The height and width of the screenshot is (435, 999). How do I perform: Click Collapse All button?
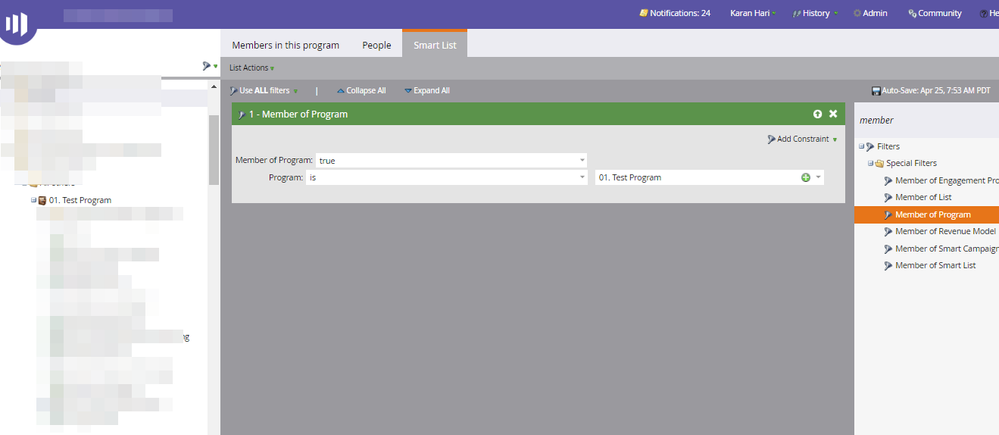point(361,91)
